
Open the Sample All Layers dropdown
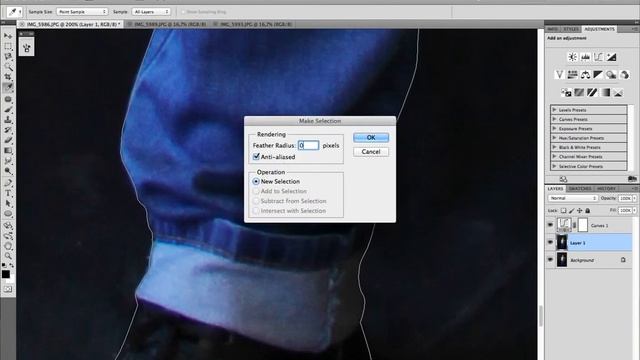point(151,12)
